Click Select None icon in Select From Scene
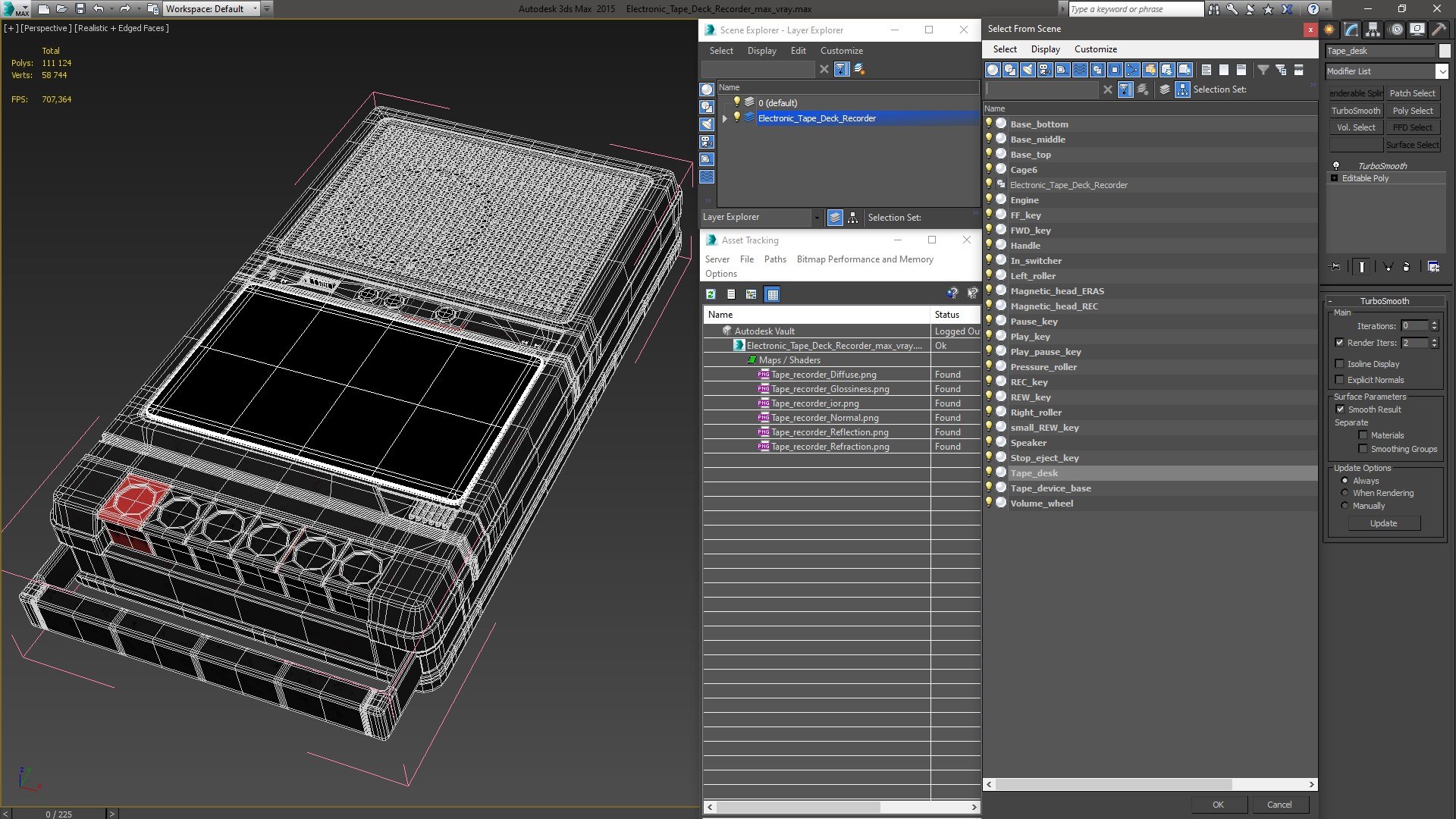This screenshot has width=1456, height=819. tap(1224, 70)
